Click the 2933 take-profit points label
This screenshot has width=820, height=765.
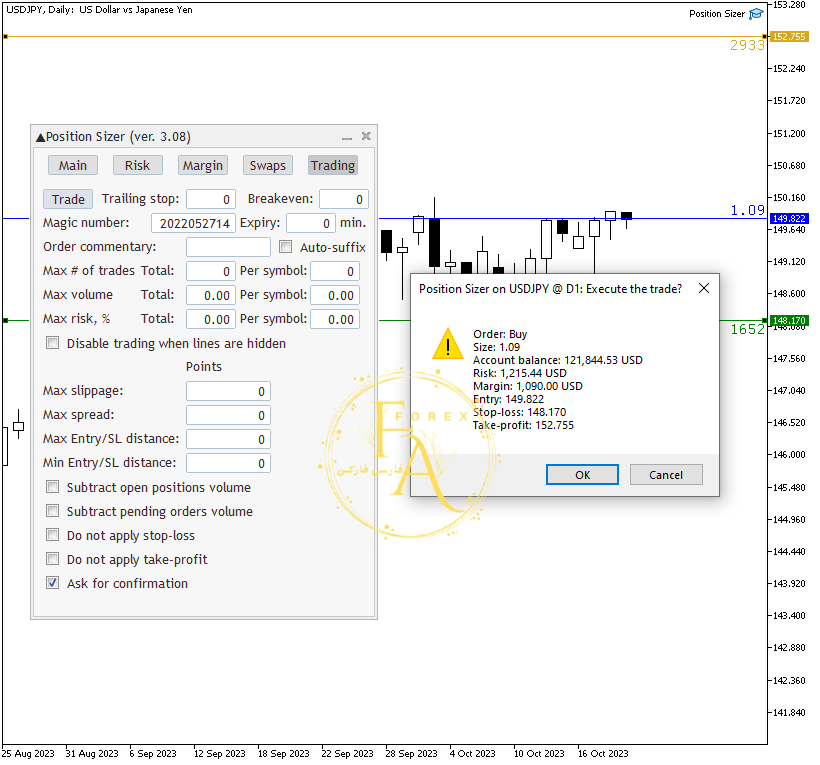point(747,45)
